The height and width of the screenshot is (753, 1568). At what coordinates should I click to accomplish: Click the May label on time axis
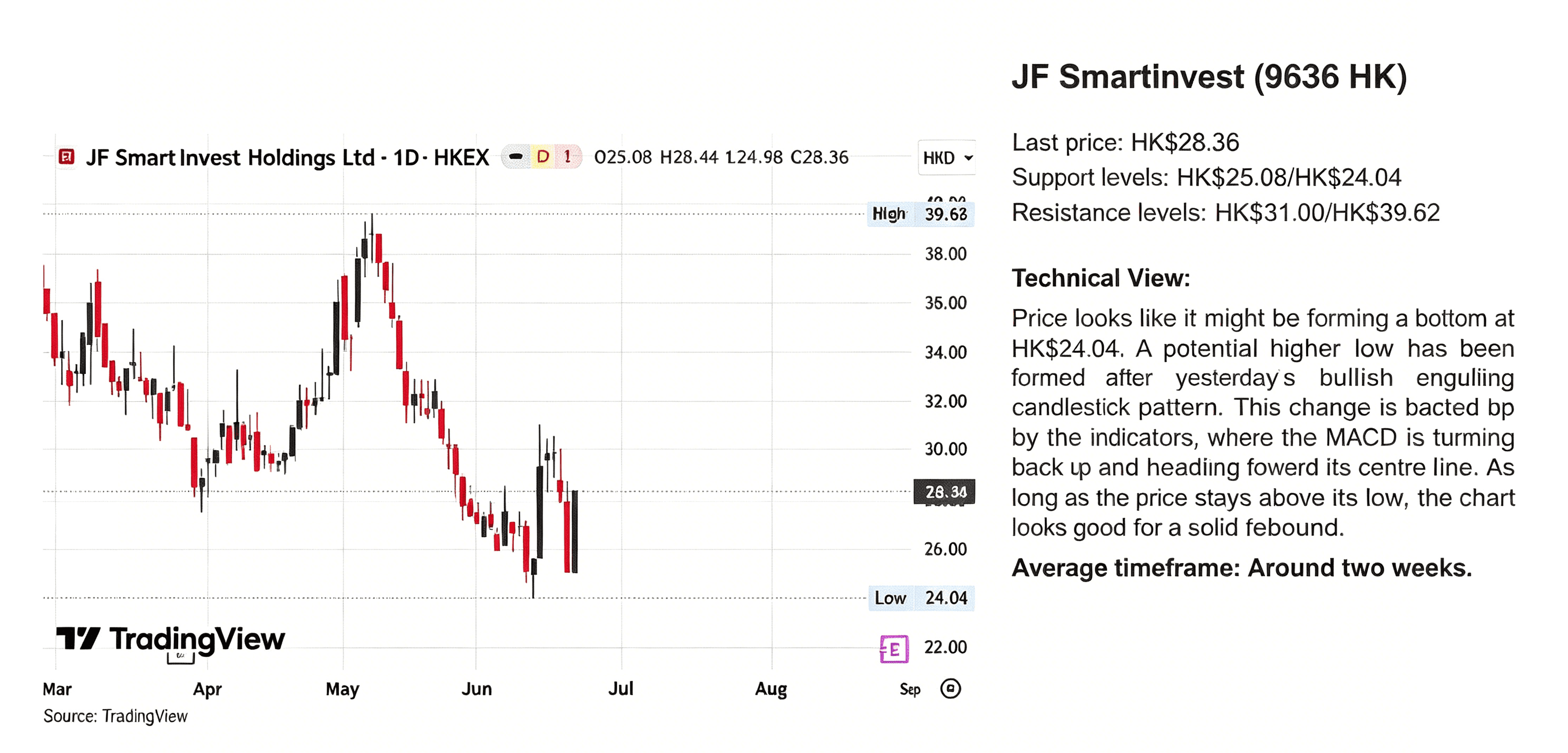pos(342,689)
